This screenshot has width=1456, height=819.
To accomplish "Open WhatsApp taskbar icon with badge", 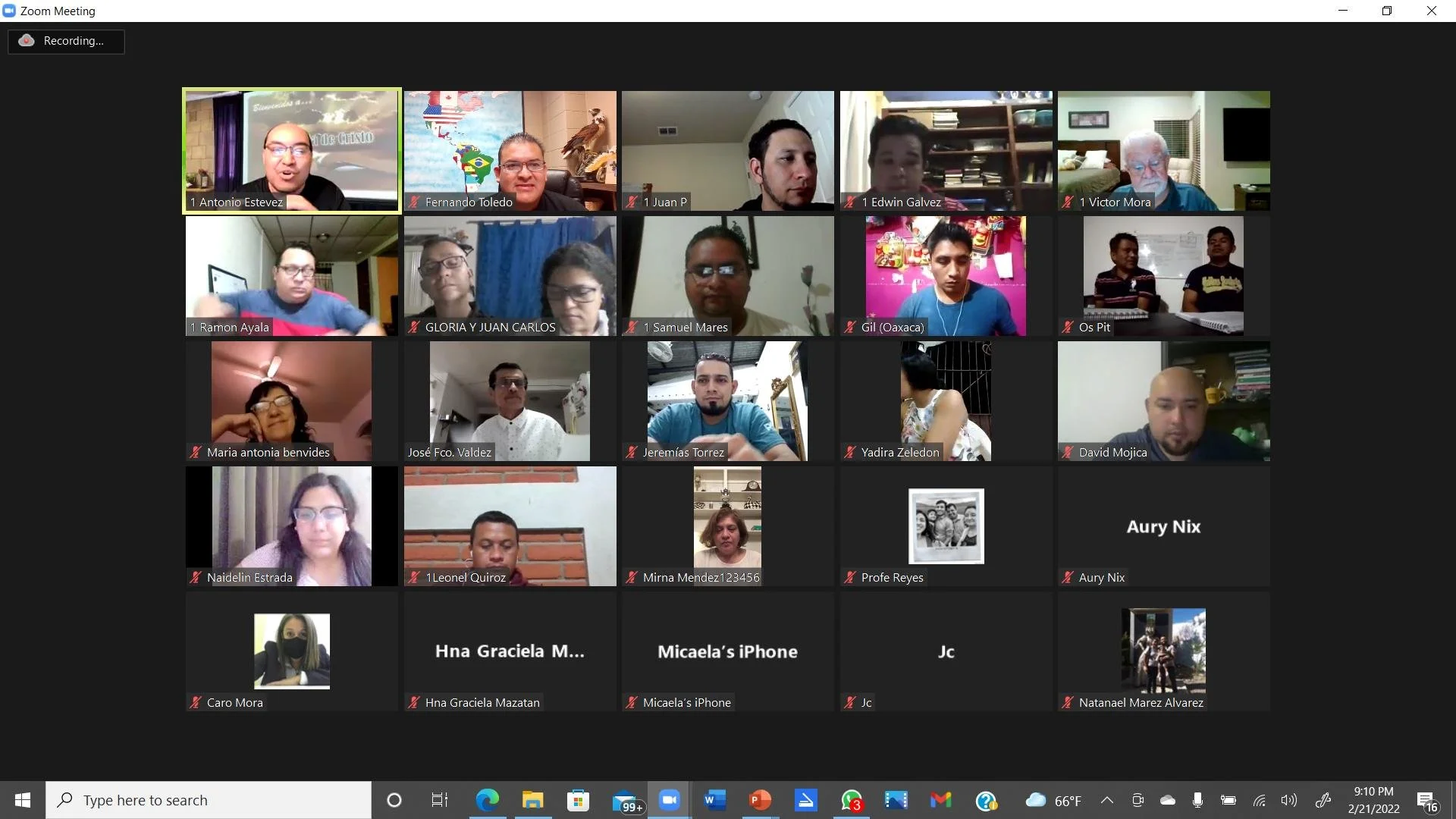I will (851, 800).
